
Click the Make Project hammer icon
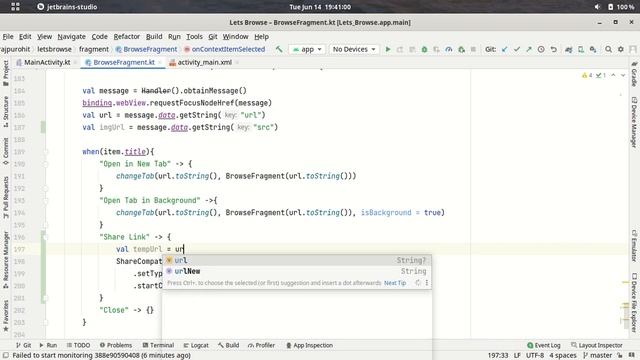coord(279,49)
